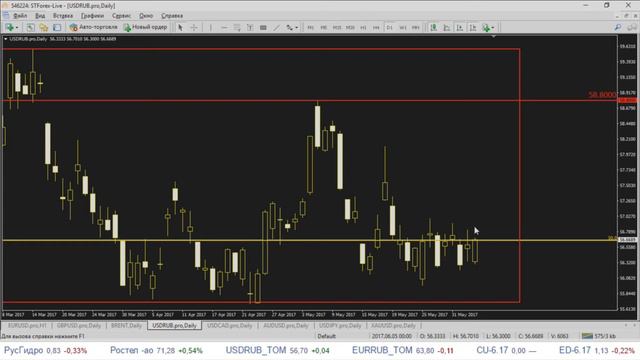
Task: Expand indicators list dropdown arrow
Action: [x=493, y=28]
